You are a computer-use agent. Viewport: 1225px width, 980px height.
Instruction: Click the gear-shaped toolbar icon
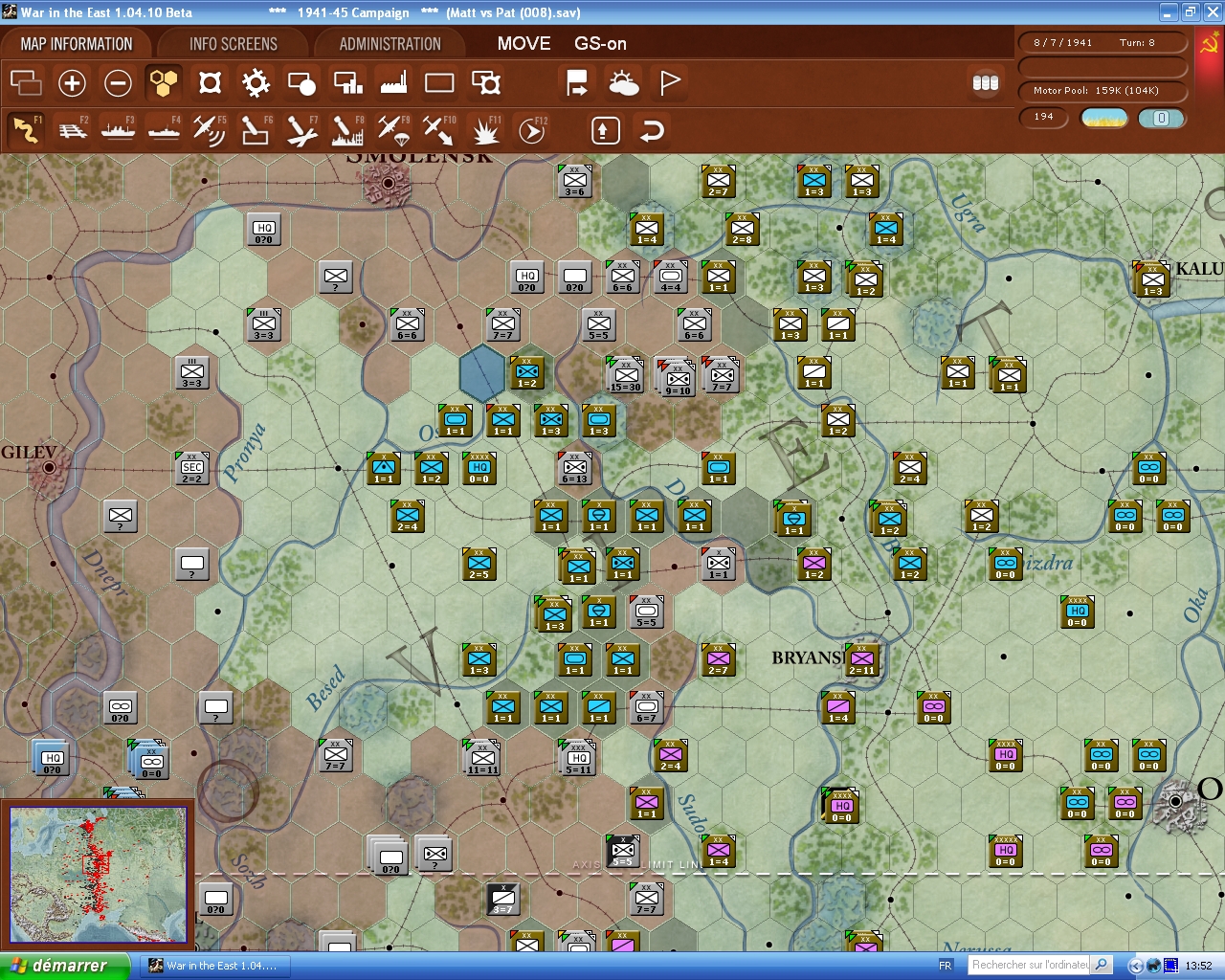[256, 83]
